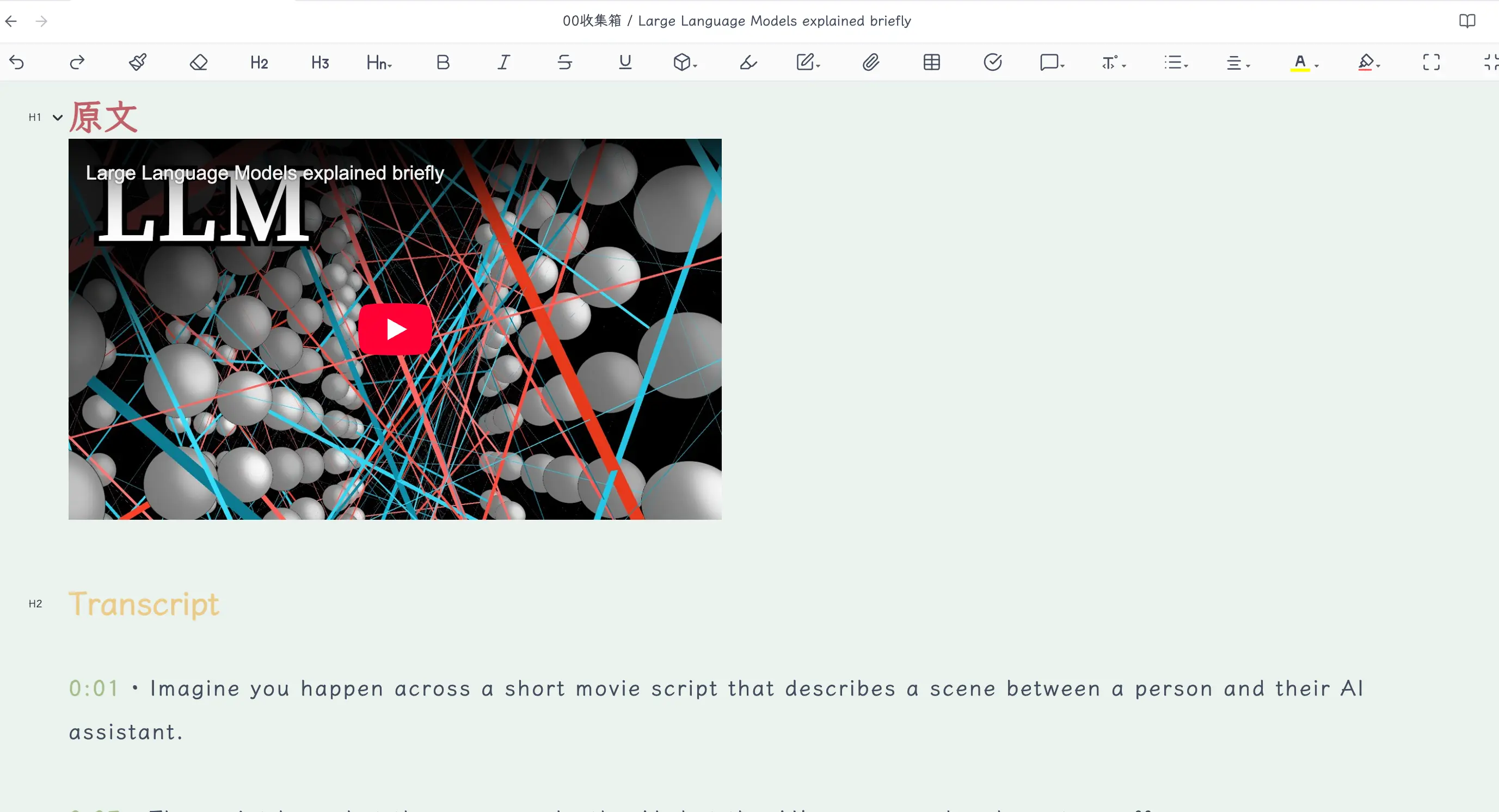Toggle italic formatting

(503, 62)
